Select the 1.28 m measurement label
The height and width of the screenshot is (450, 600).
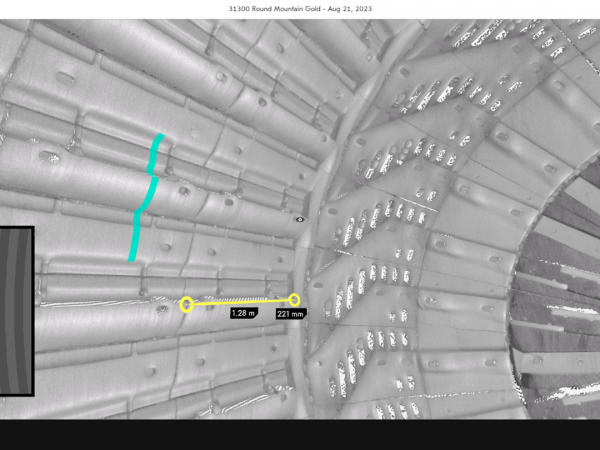242,313
